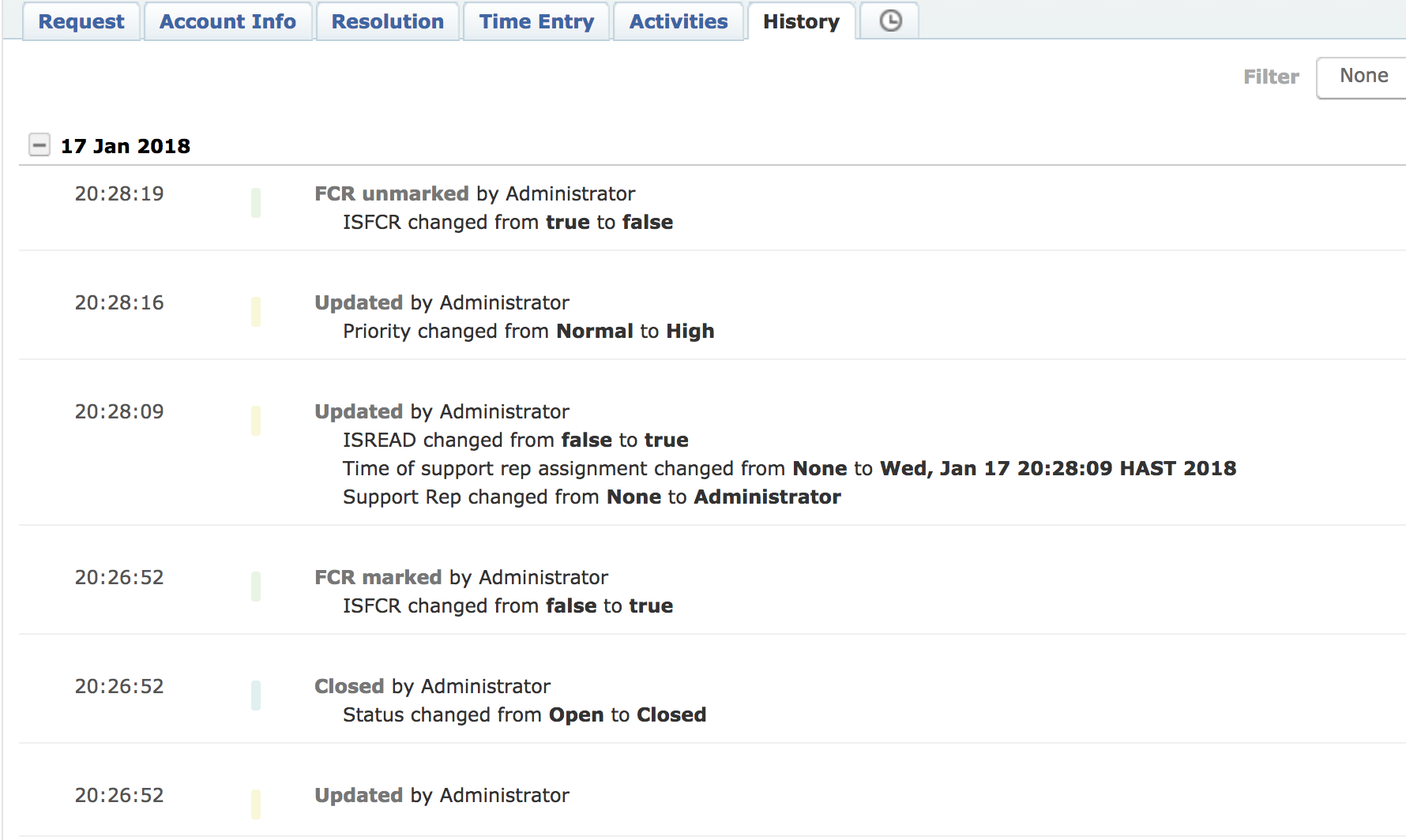
Task: Collapse the 17 Jan 2018 history group
Action: coord(39,145)
